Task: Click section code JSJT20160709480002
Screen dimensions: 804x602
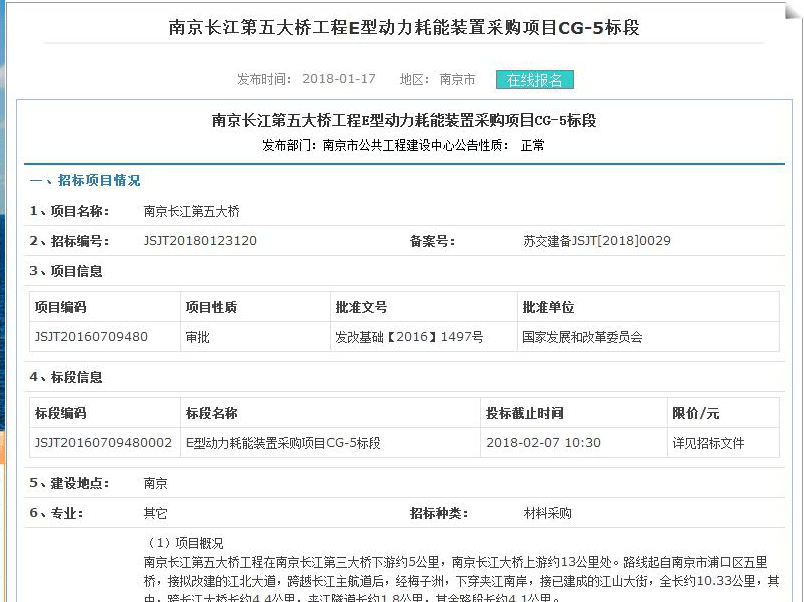Action: (103, 443)
